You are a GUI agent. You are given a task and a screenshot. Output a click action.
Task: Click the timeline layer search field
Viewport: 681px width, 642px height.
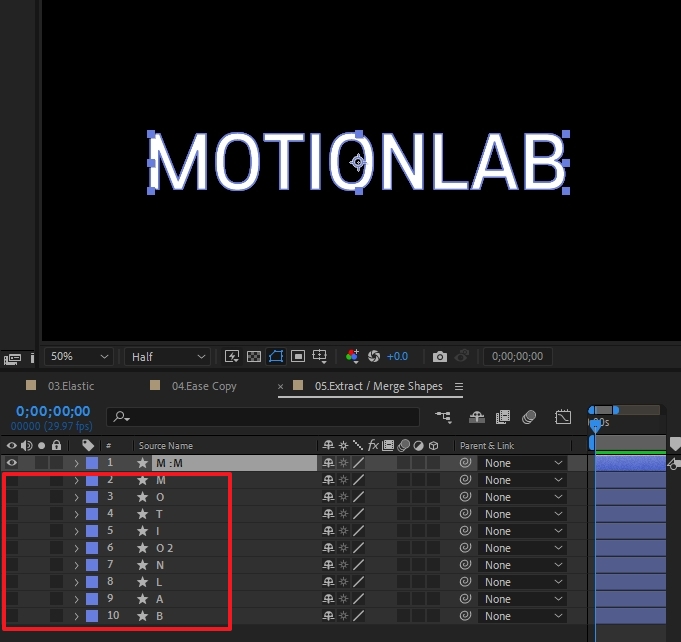click(263, 417)
